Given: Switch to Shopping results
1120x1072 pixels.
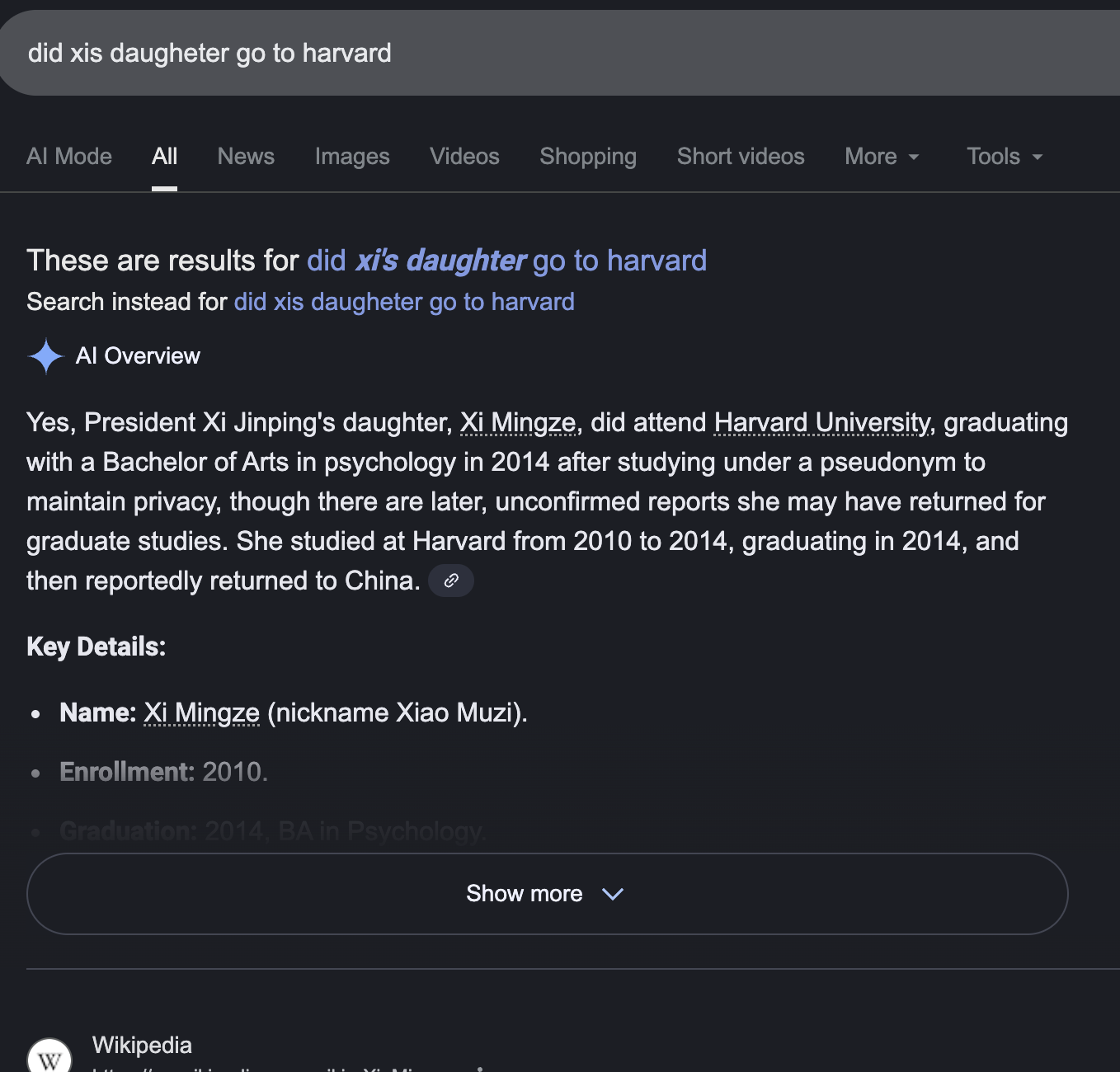Looking at the screenshot, I should [588, 157].
